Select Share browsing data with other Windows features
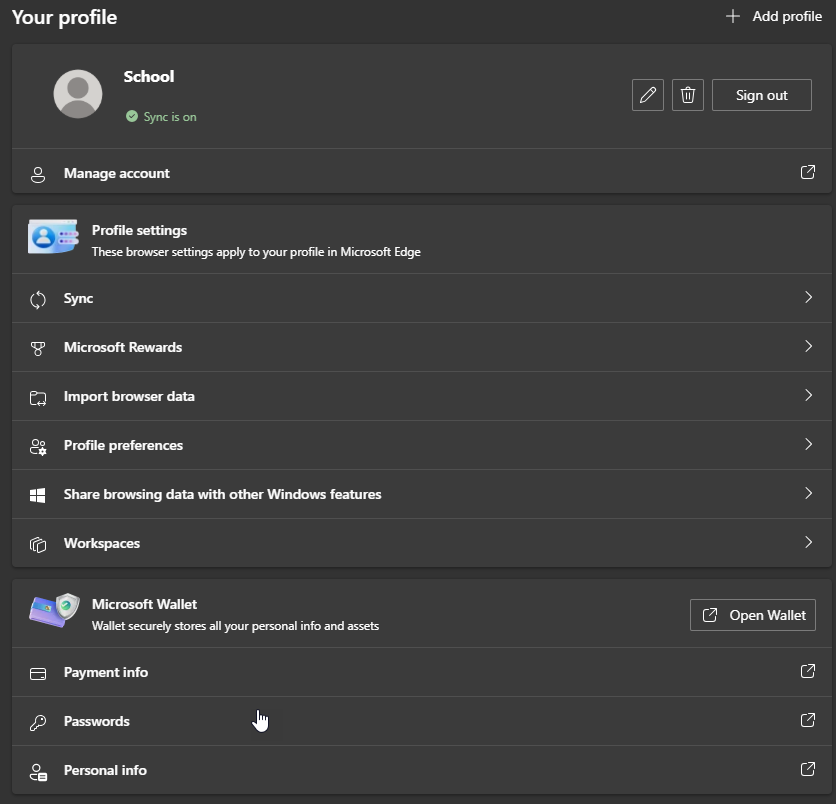The height and width of the screenshot is (804, 836). [x=222, y=494]
